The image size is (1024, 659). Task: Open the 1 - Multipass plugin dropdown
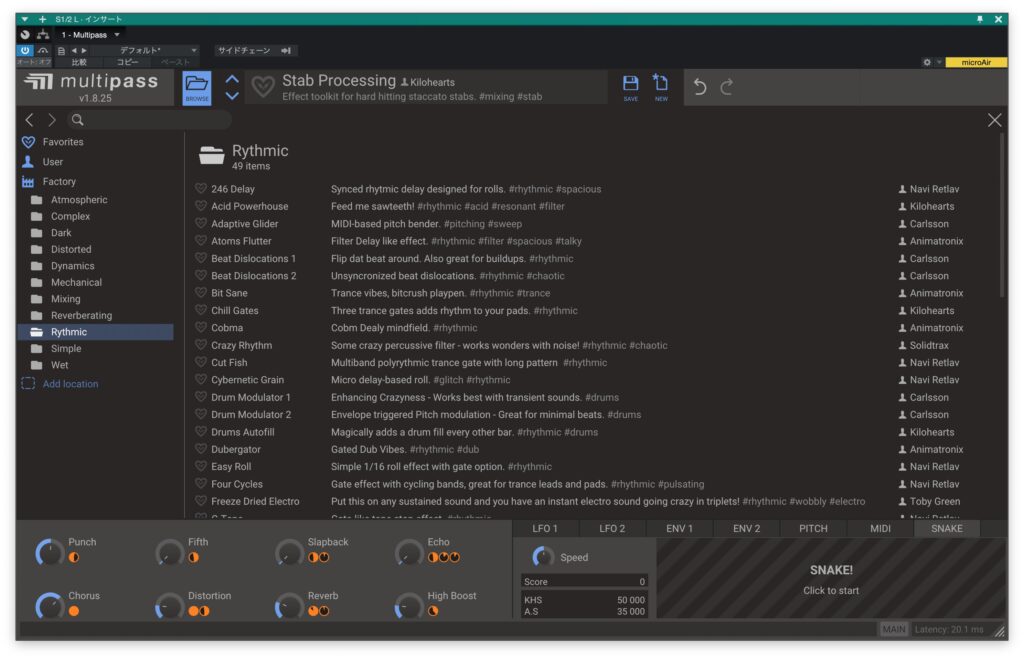coord(91,34)
